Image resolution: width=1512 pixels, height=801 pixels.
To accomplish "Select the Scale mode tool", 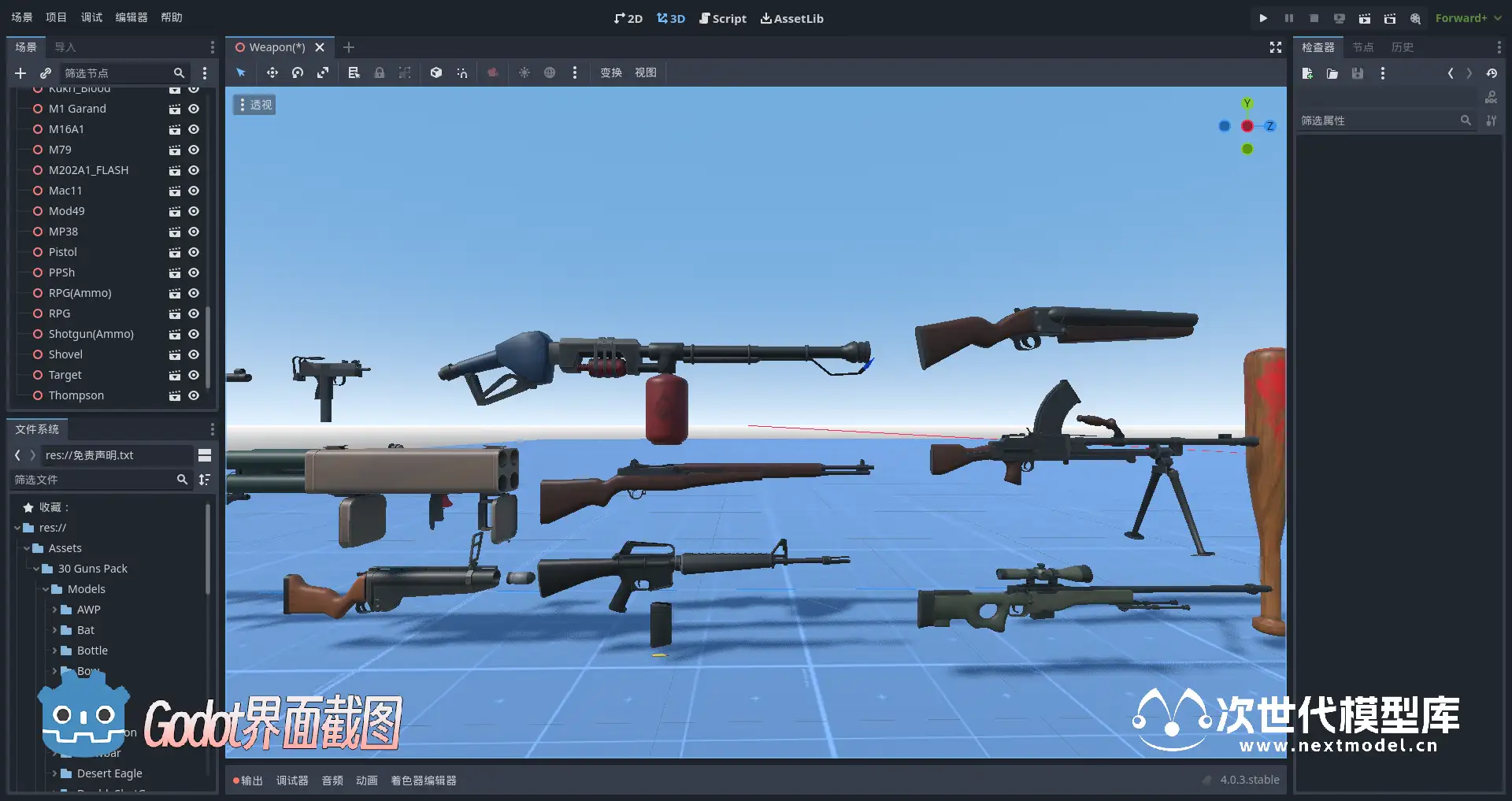I will coord(323,72).
